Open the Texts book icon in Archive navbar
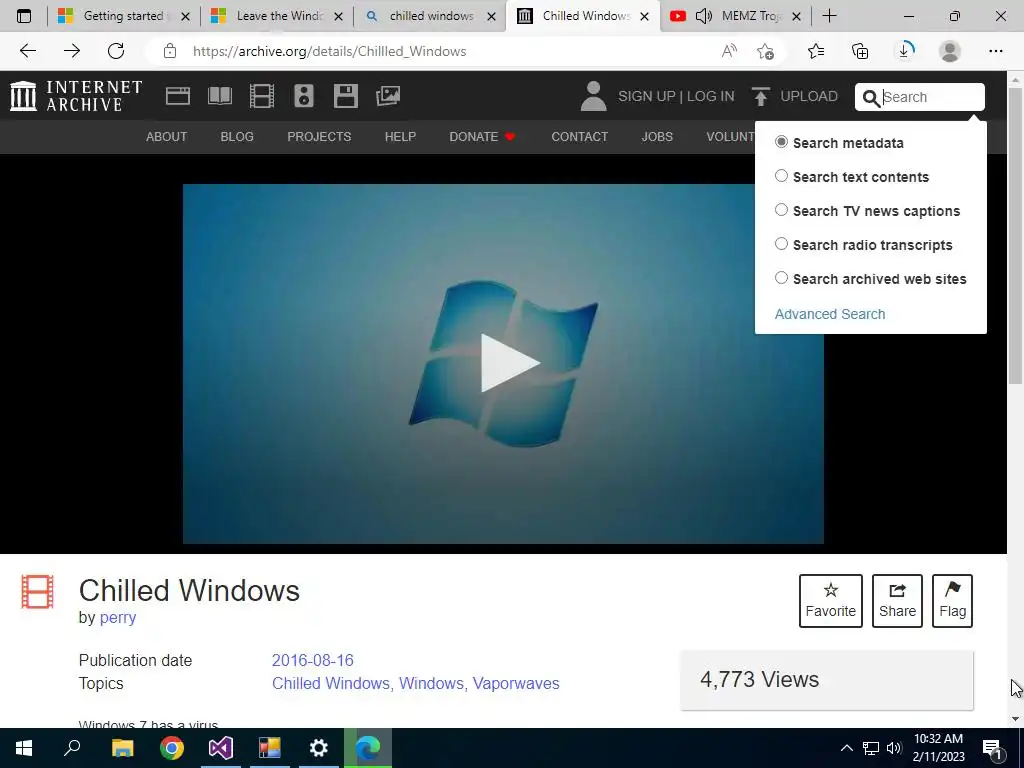1024x768 pixels. (x=219, y=96)
